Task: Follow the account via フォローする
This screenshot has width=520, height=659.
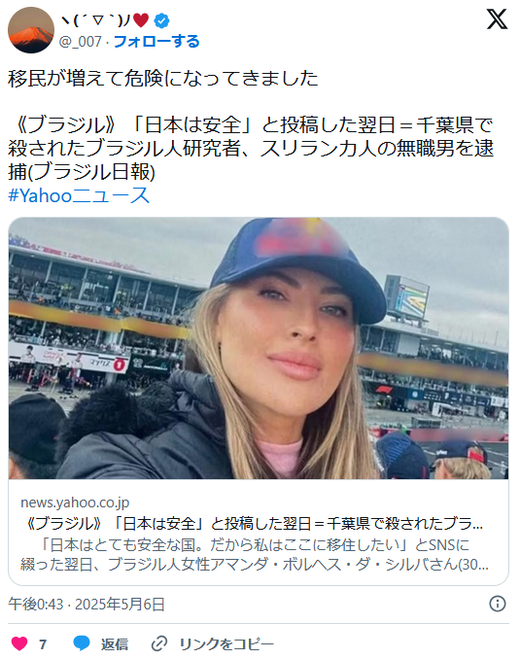Action: pyautogui.click(x=156, y=42)
